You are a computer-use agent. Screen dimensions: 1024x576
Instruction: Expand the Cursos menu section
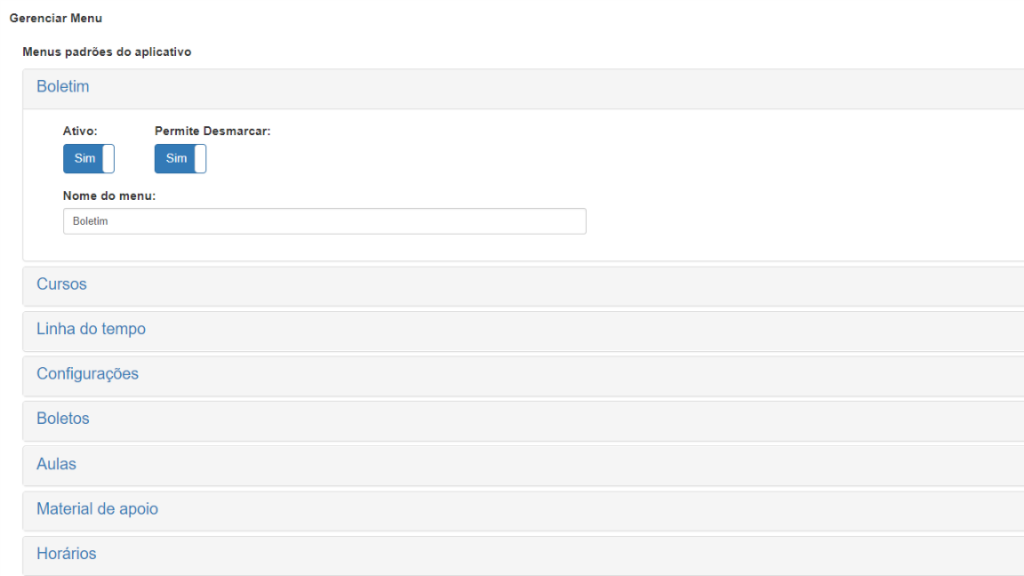[x=61, y=284]
